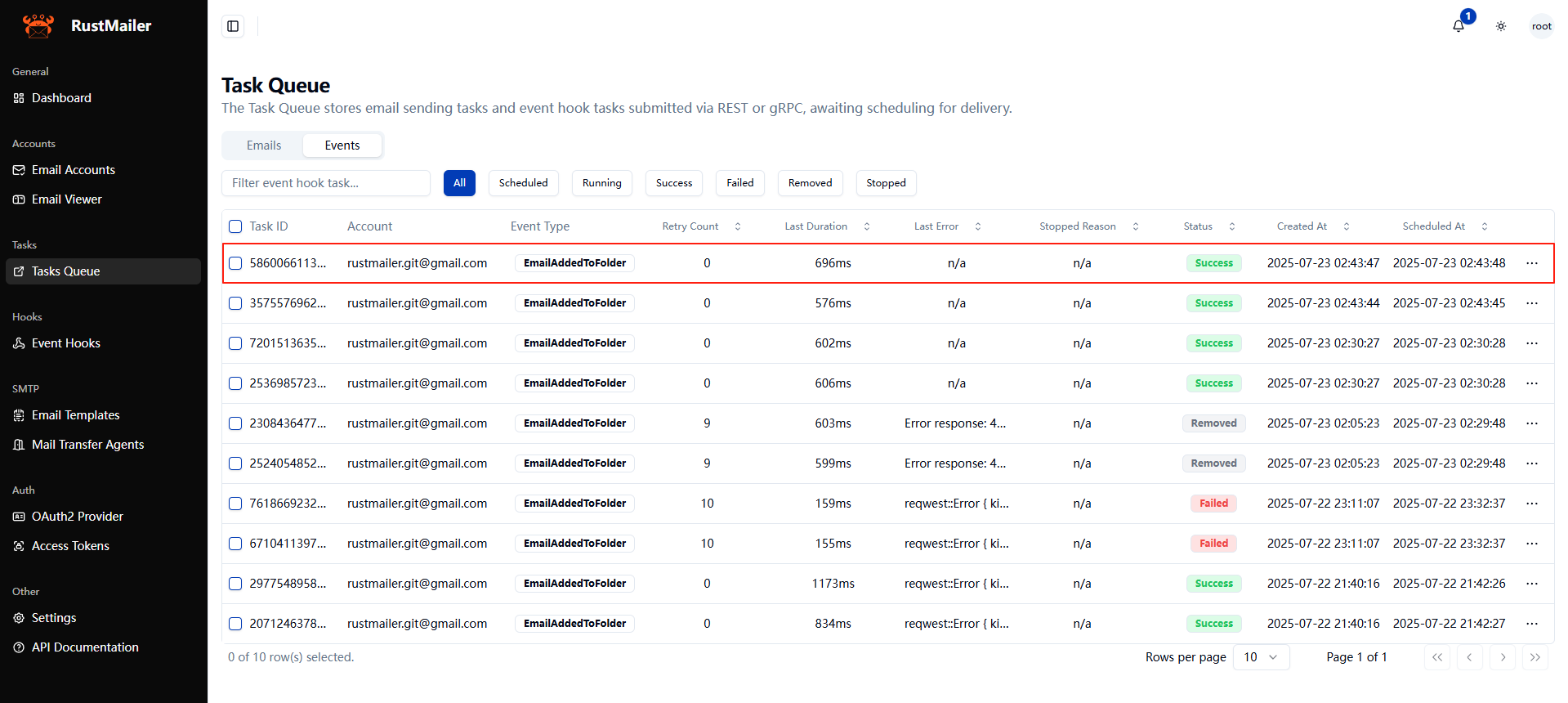The width and height of the screenshot is (1568, 703).
Task: Toggle the select-all header checkbox
Action: [235, 226]
